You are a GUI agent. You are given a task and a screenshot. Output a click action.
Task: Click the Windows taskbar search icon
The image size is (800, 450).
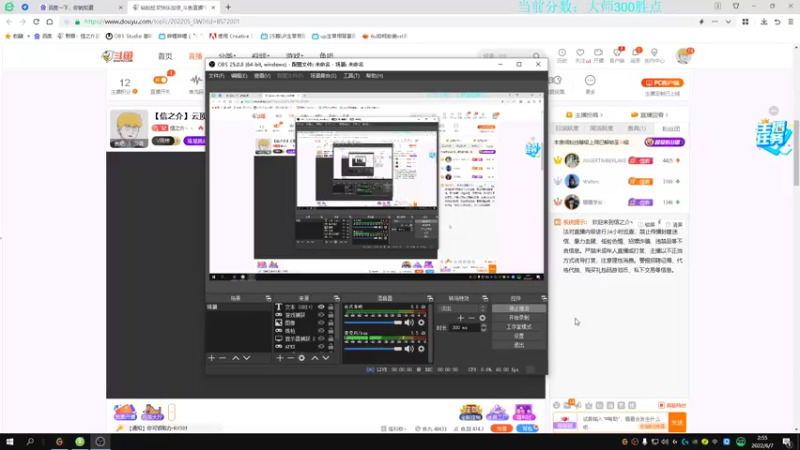(30, 442)
